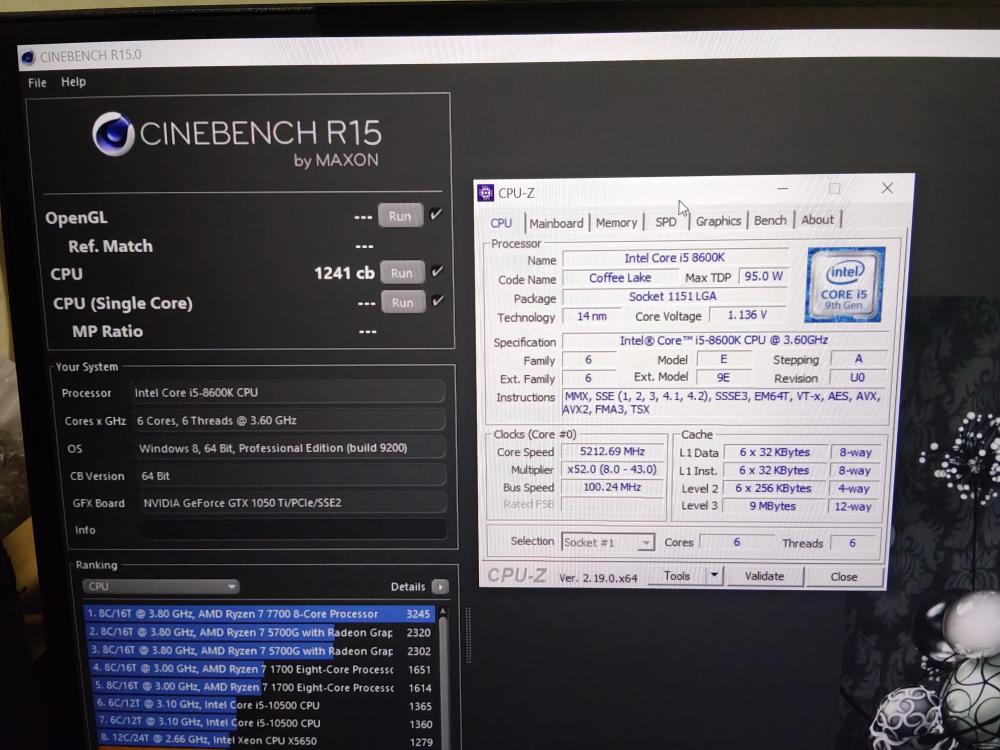Click the CPU-Z title bar icon
The width and height of the screenshot is (1000, 750).
click(x=486, y=193)
